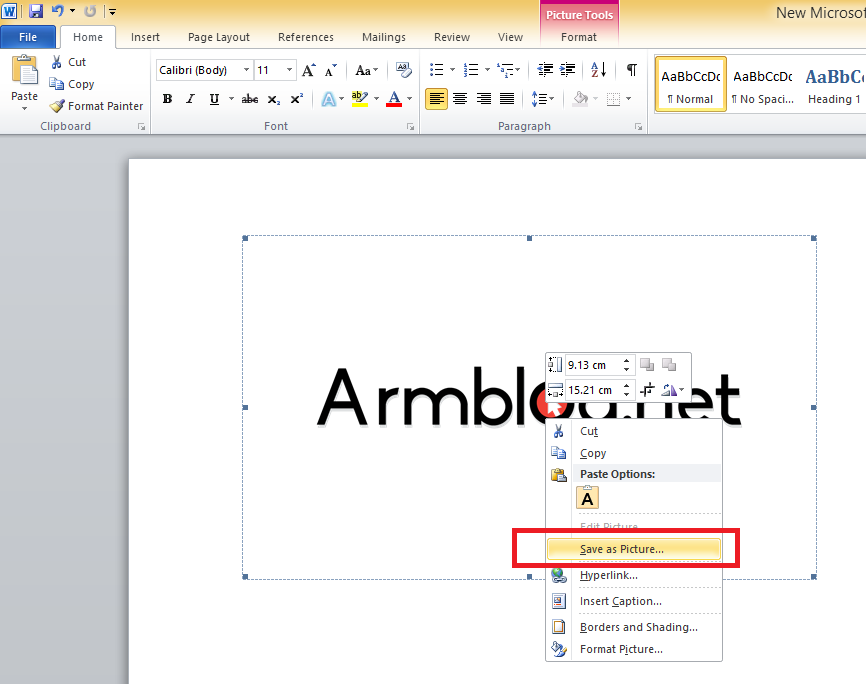Viewport: 866px width, 684px height.
Task: Apply bullet list formatting
Action: click(437, 70)
